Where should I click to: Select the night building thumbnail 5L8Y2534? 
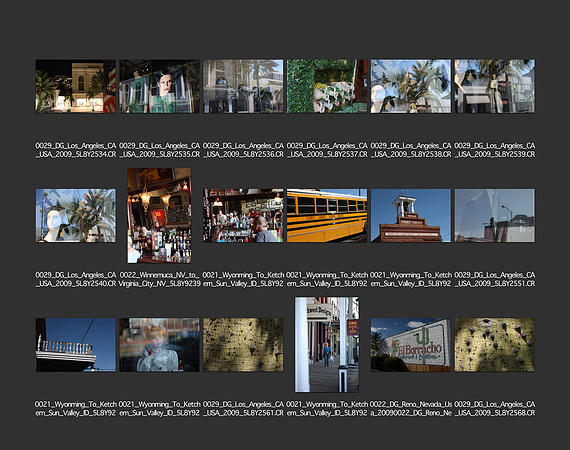coord(76,86)
